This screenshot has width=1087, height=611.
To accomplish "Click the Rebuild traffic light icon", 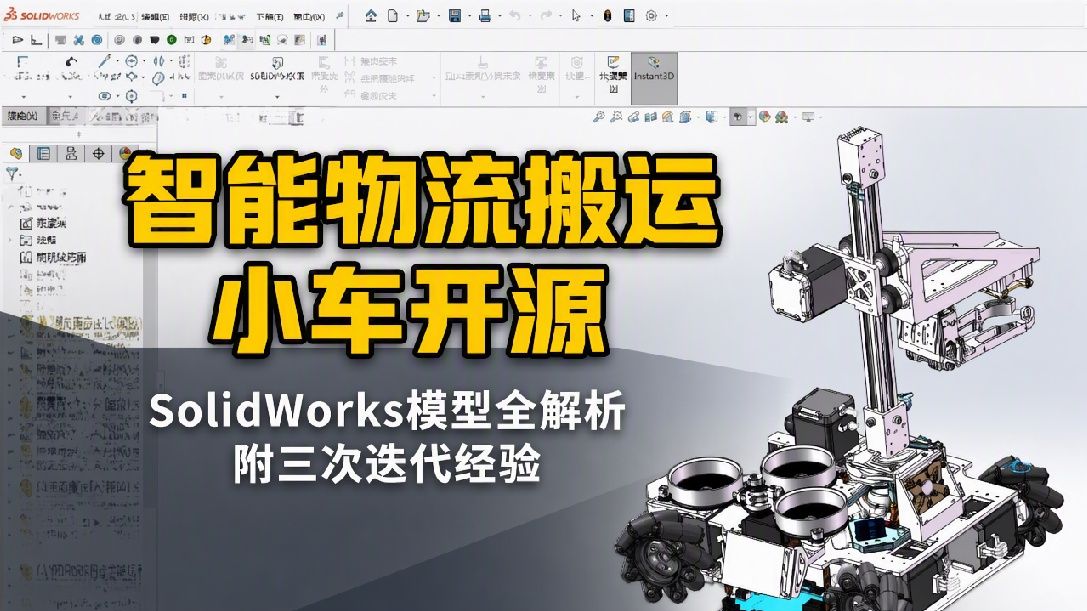I will (x=607, y=15).
